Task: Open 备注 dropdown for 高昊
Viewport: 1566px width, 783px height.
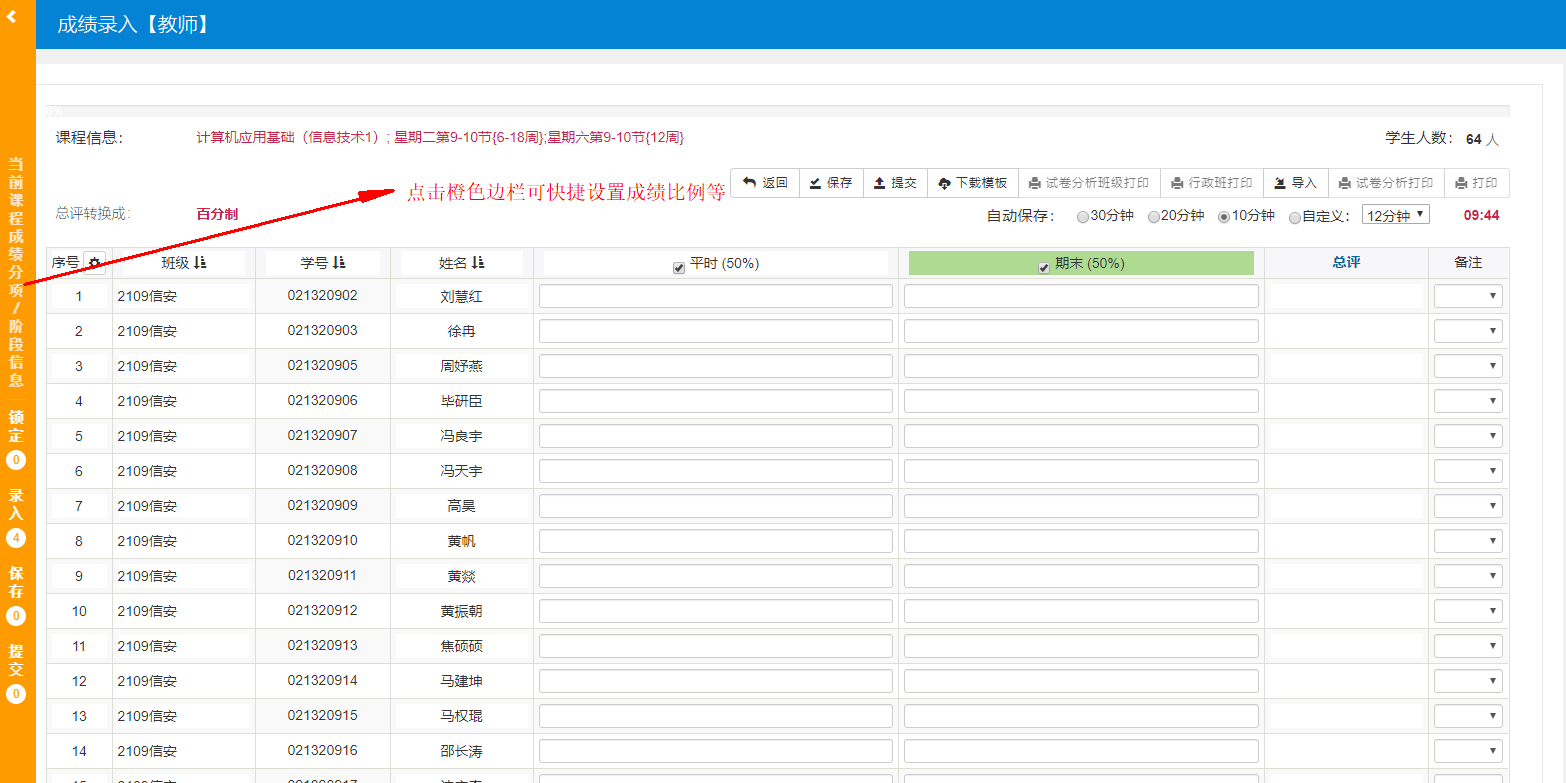Action: (x=1468, y=506)
